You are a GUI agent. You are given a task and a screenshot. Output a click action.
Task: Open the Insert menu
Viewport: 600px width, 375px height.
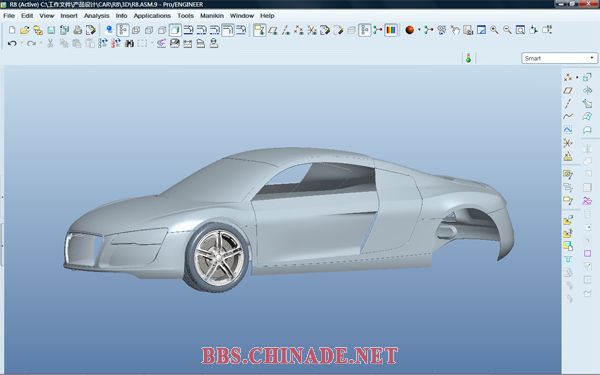(69, 16)
